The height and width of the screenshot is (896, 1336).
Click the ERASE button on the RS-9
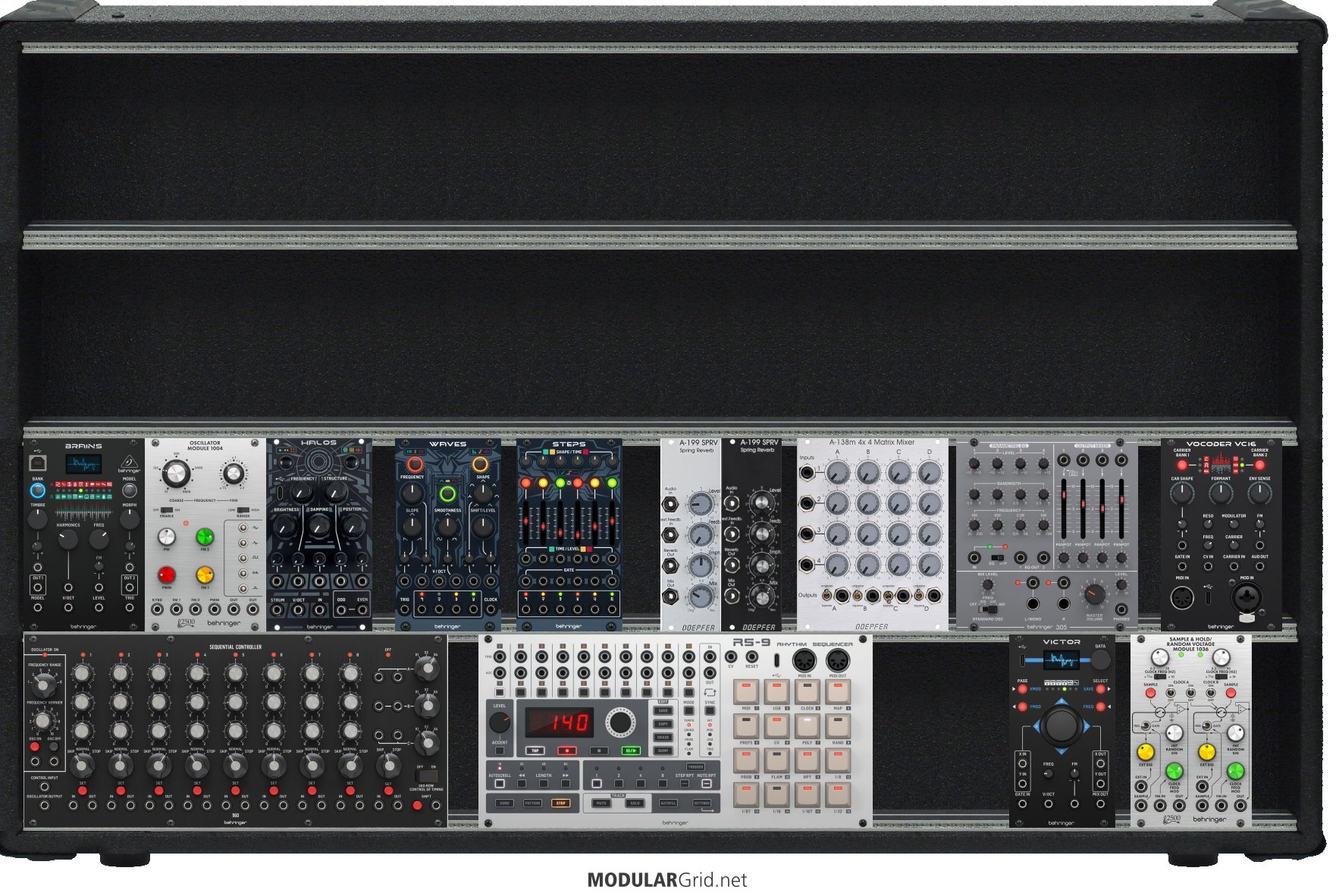tap(663, 737)
